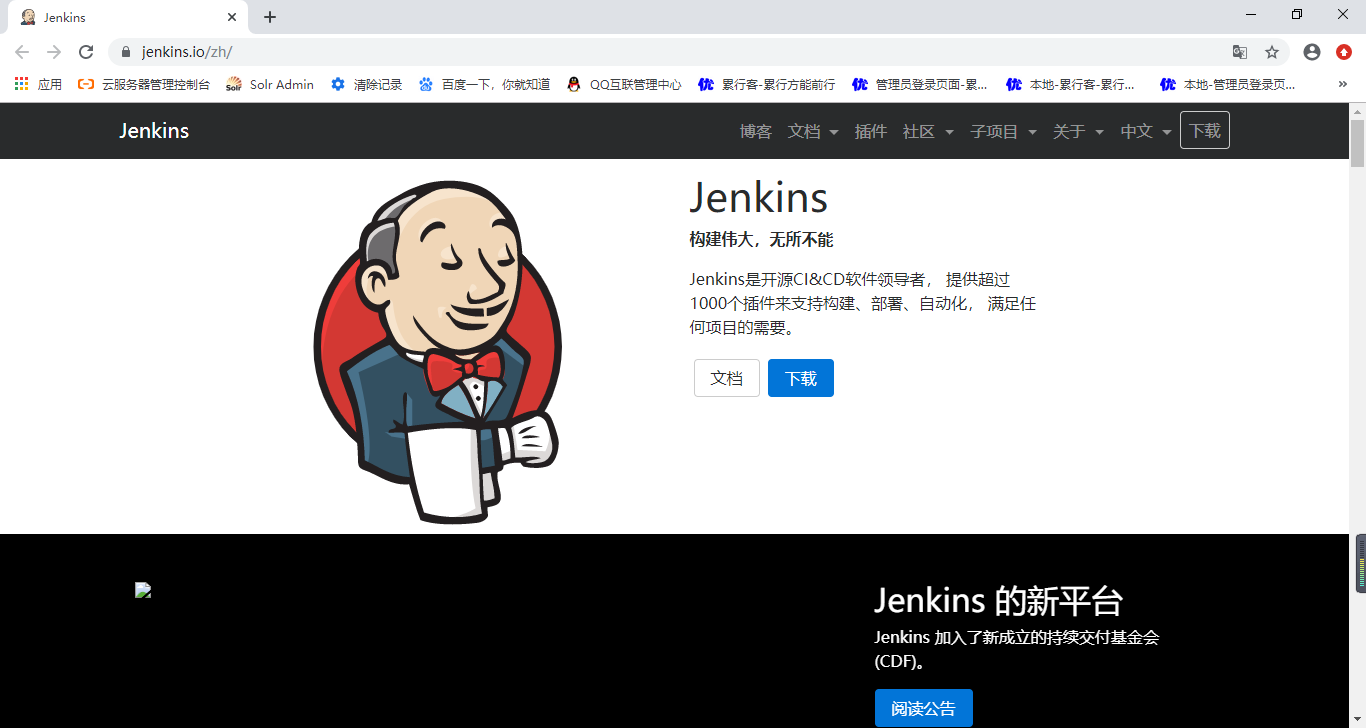Expand the 文档 dropdown menu

coord(813,131)
